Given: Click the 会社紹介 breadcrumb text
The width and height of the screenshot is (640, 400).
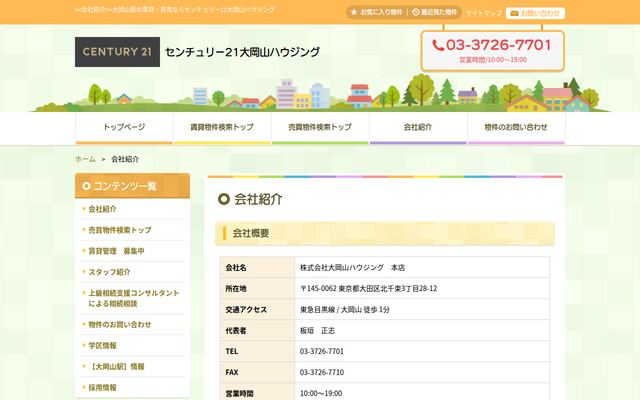Looking at the screenshot, I should click(x=125, y=159).
